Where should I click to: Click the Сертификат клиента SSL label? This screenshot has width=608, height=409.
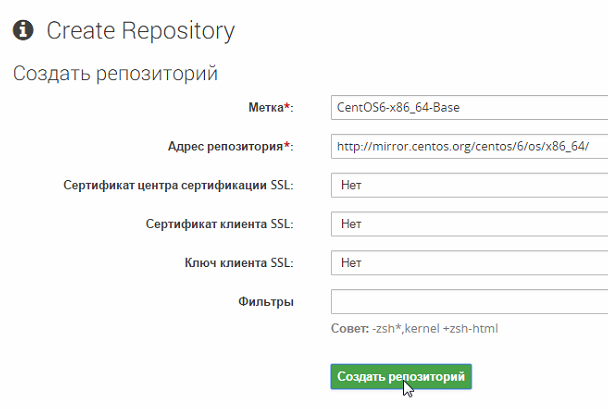[x=218, y=224]
